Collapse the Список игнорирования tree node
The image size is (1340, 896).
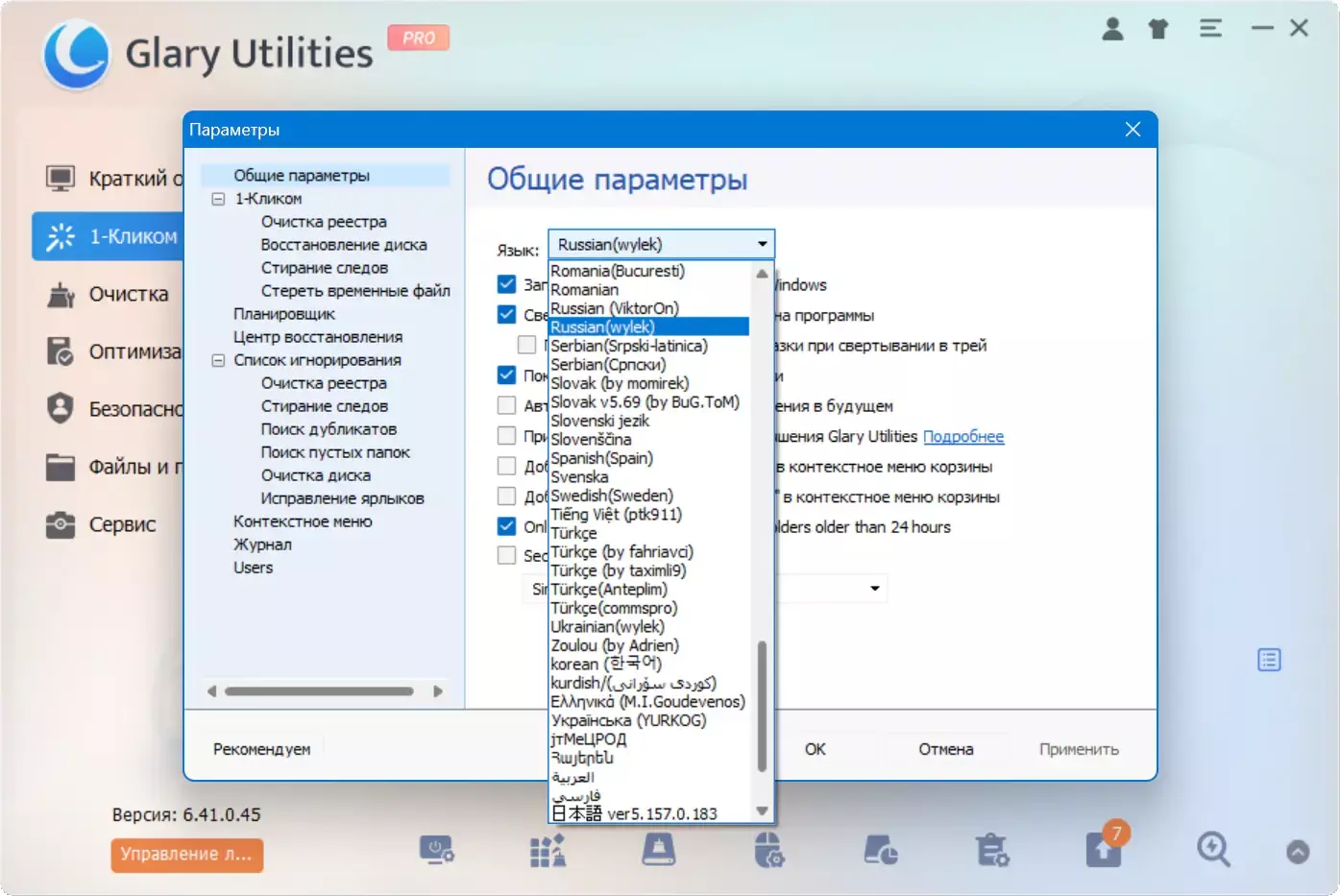(218, 360)
